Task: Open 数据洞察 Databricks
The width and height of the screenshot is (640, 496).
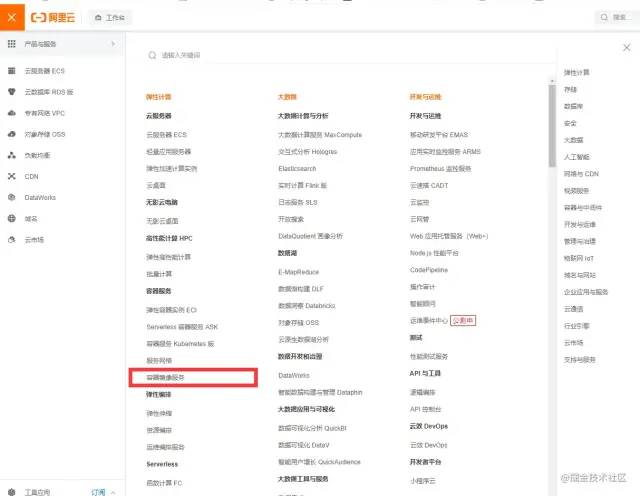Action: coord(307,306)
